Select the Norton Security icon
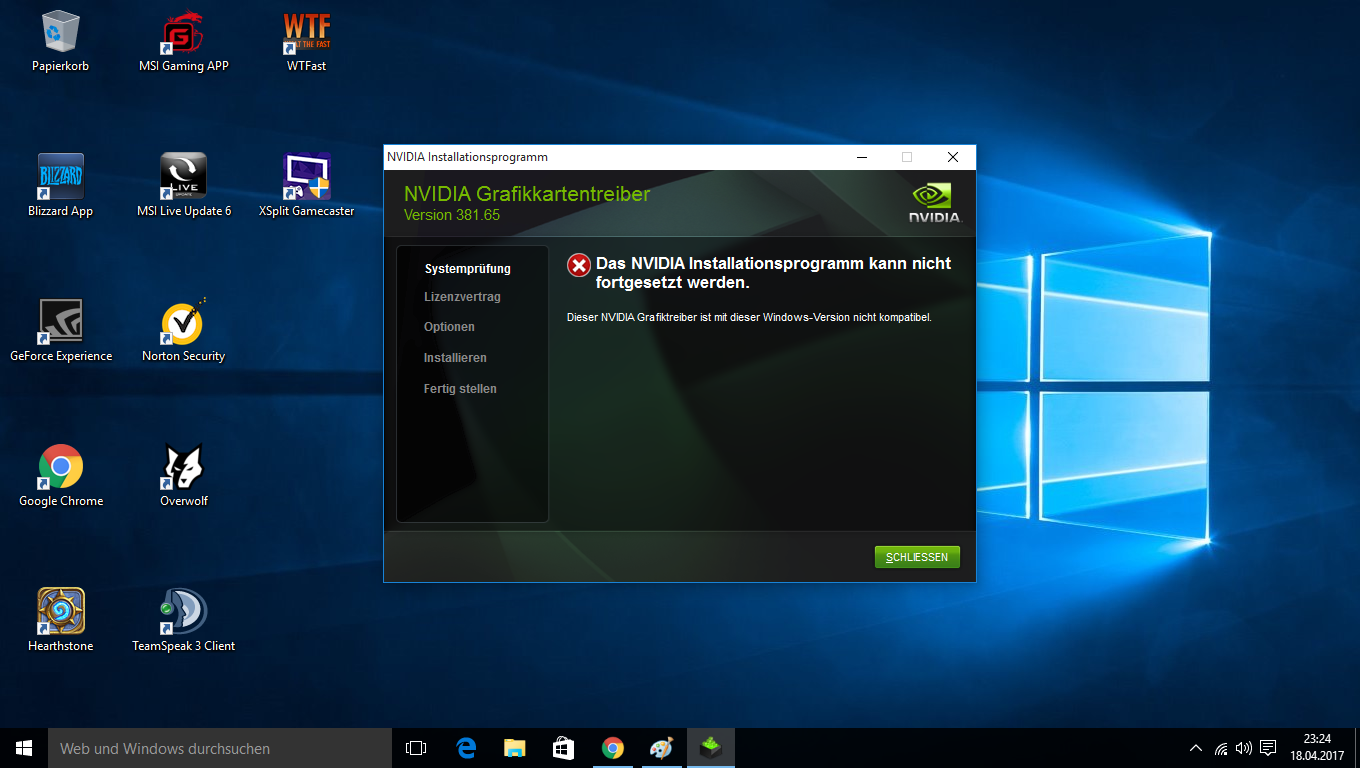 pos(184,332)
